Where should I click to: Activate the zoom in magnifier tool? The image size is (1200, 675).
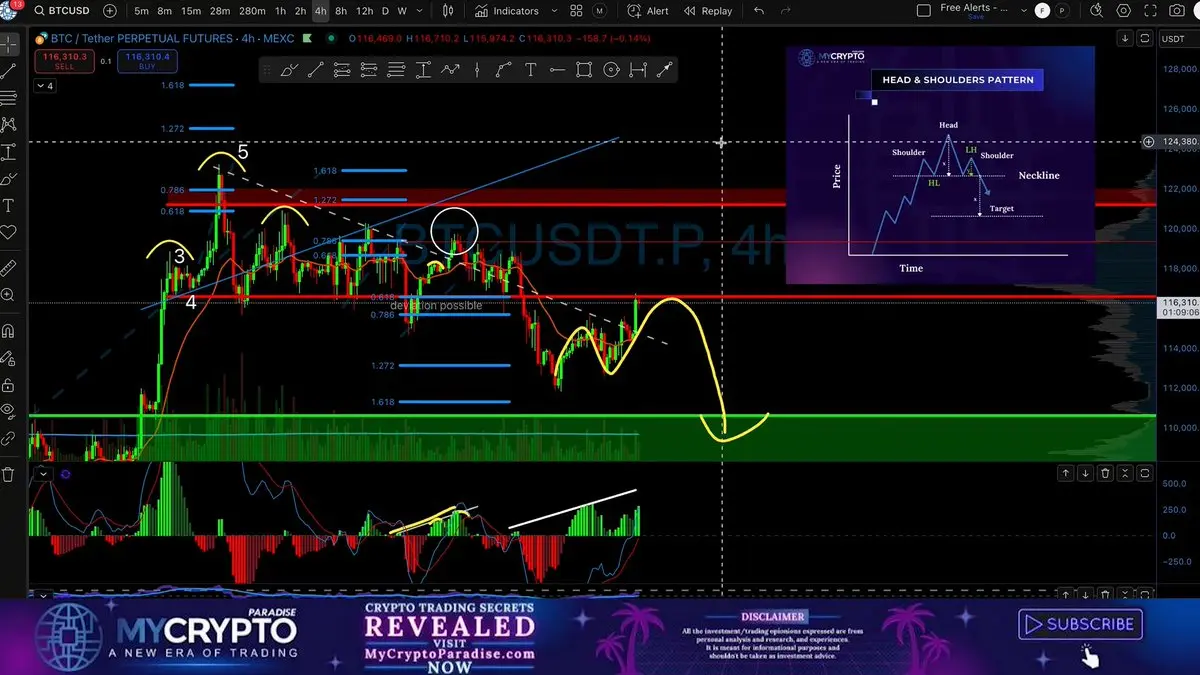[x=9, y=295]
